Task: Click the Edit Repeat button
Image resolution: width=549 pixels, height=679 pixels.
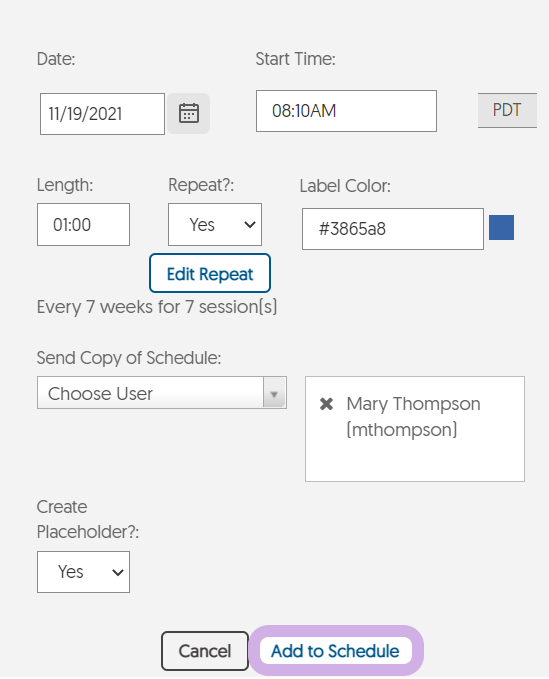Action: pos(210,273)
